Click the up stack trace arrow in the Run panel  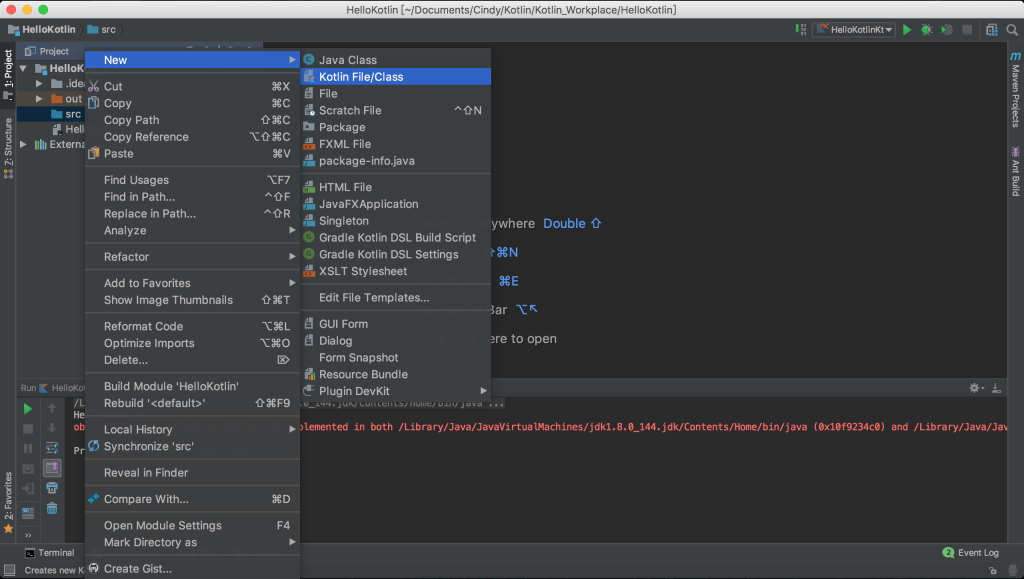pos(52,409)
